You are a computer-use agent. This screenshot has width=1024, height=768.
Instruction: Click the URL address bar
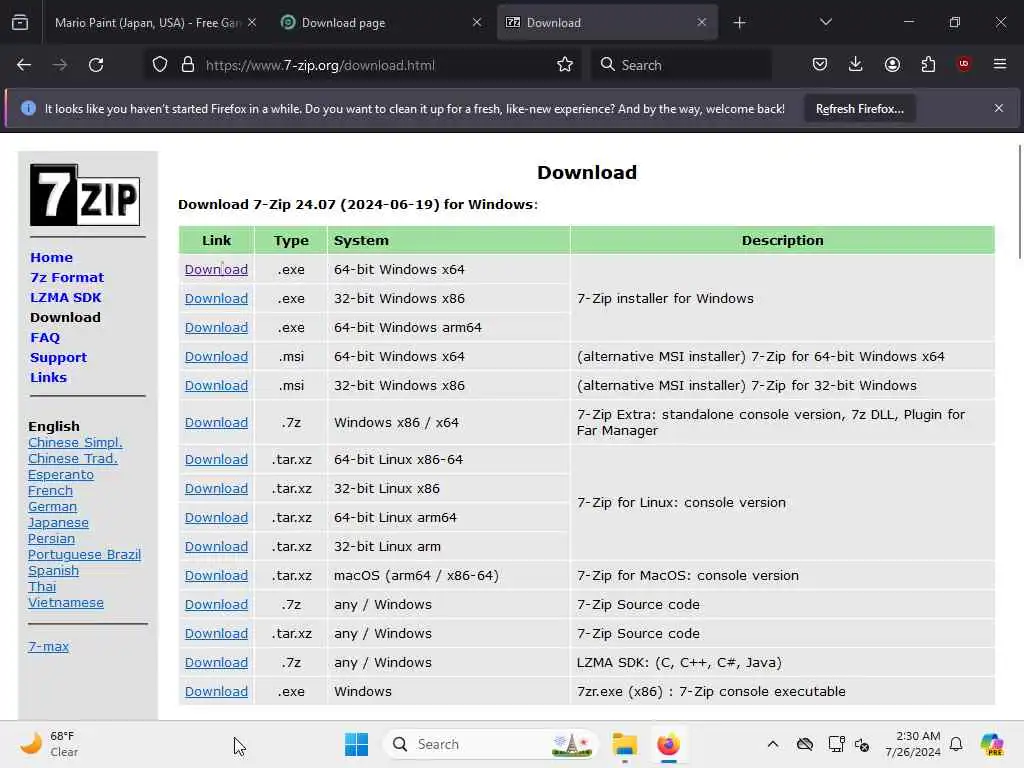tap(362, 65)
